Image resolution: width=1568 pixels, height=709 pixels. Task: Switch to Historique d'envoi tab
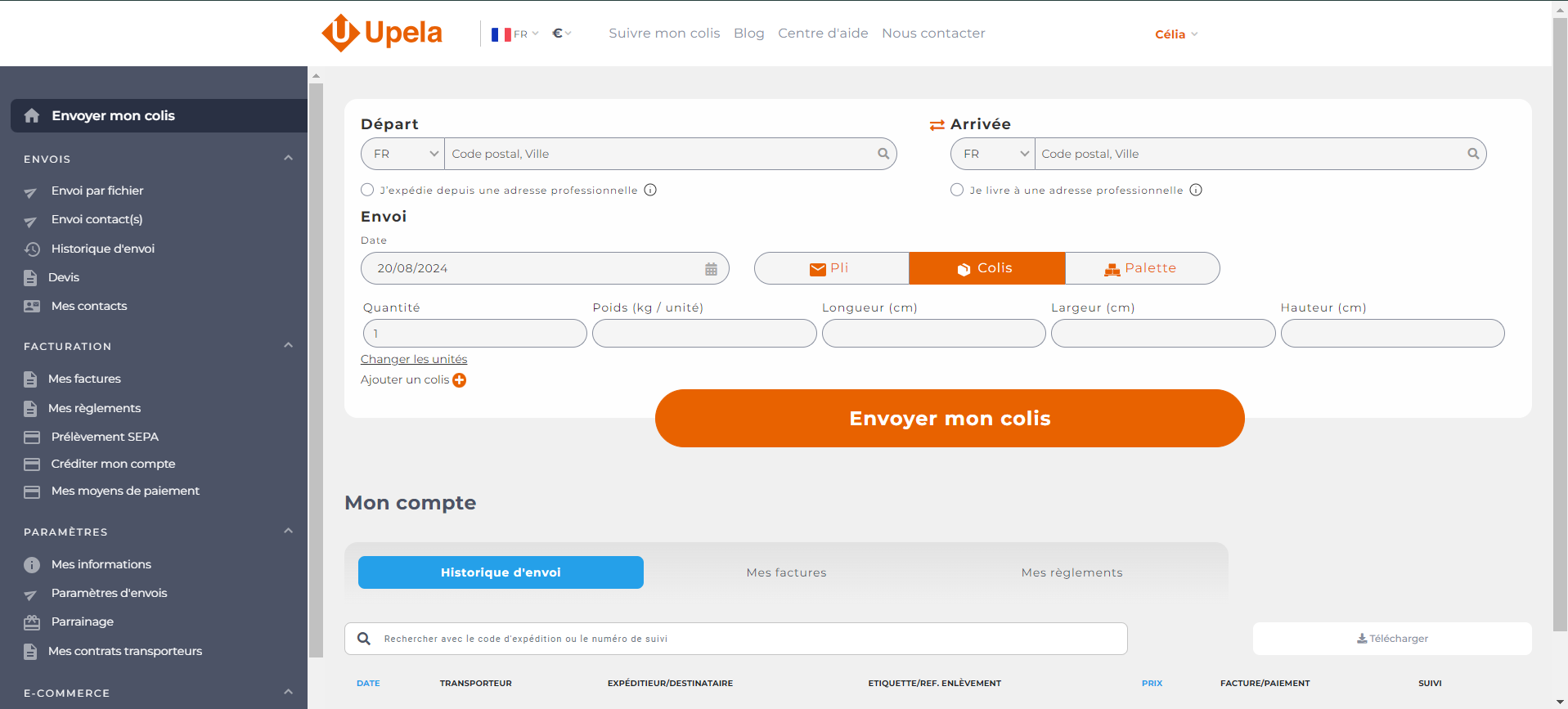click(501, 572)
